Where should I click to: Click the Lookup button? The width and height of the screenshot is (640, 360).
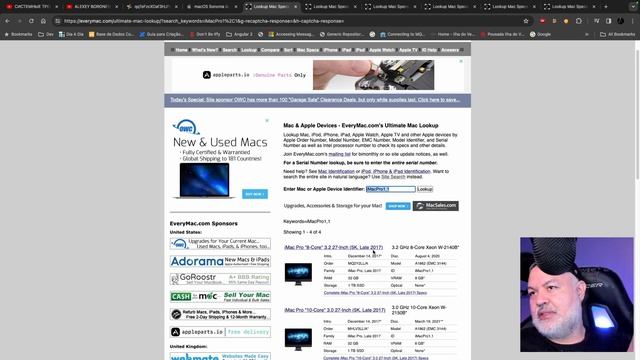[425, 189]
